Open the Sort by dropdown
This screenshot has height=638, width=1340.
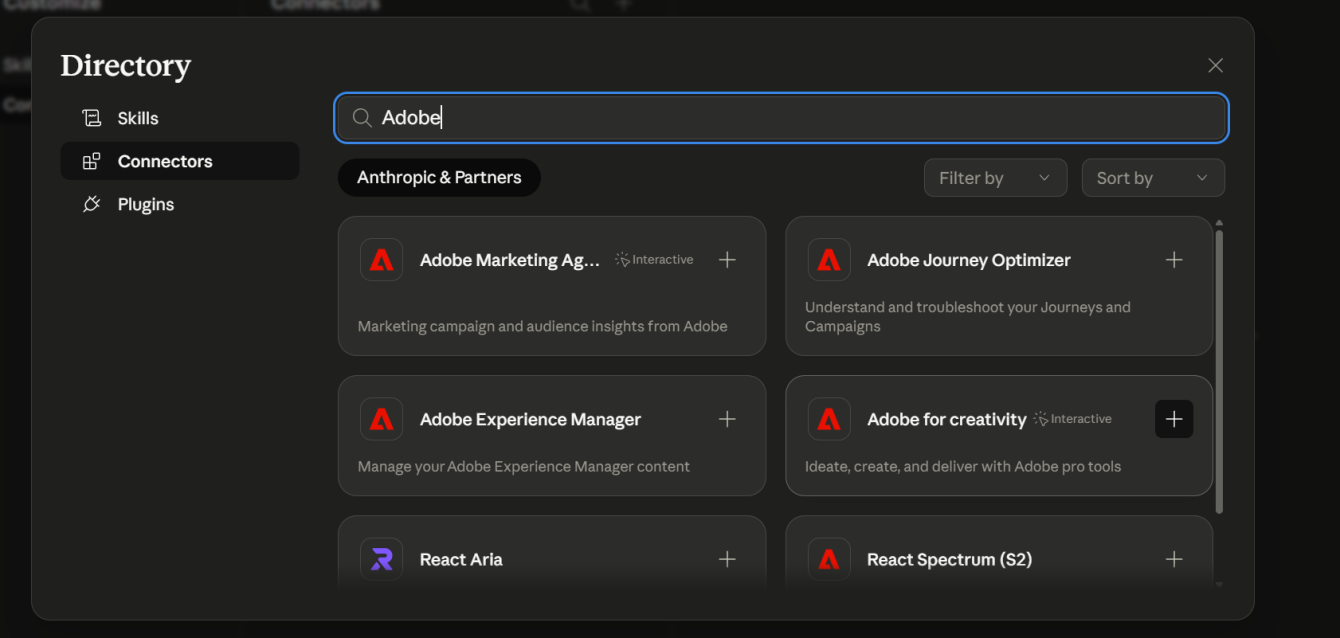[x=1153, y=178]
